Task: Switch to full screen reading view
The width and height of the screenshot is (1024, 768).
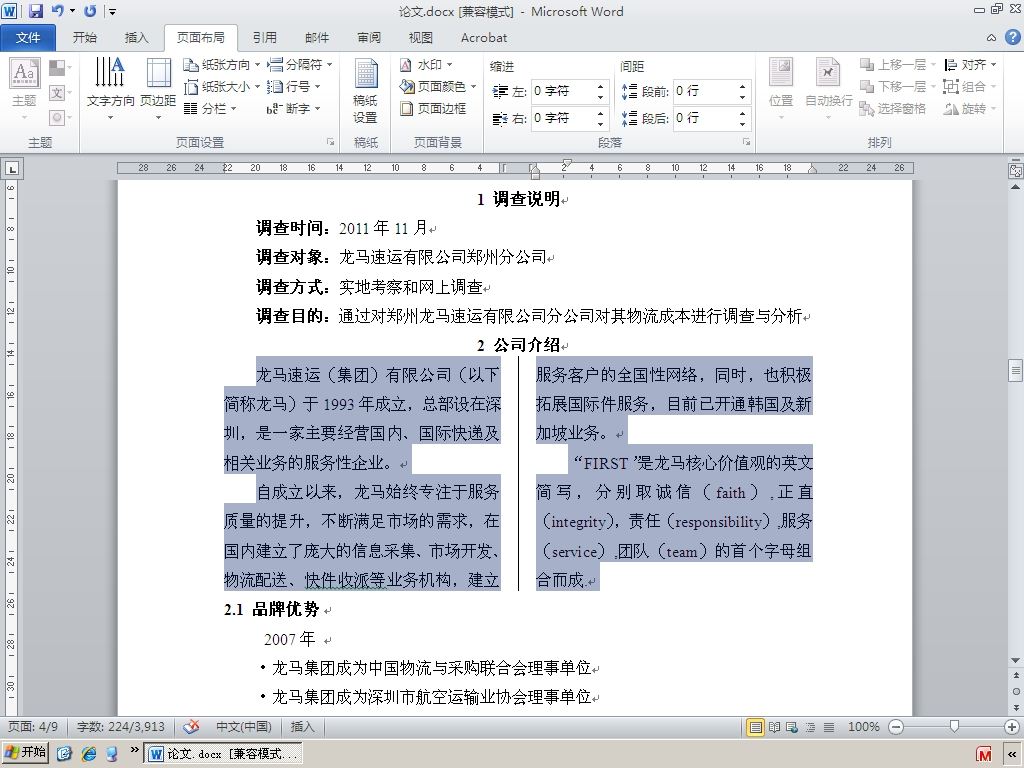Action: point(774,727)
